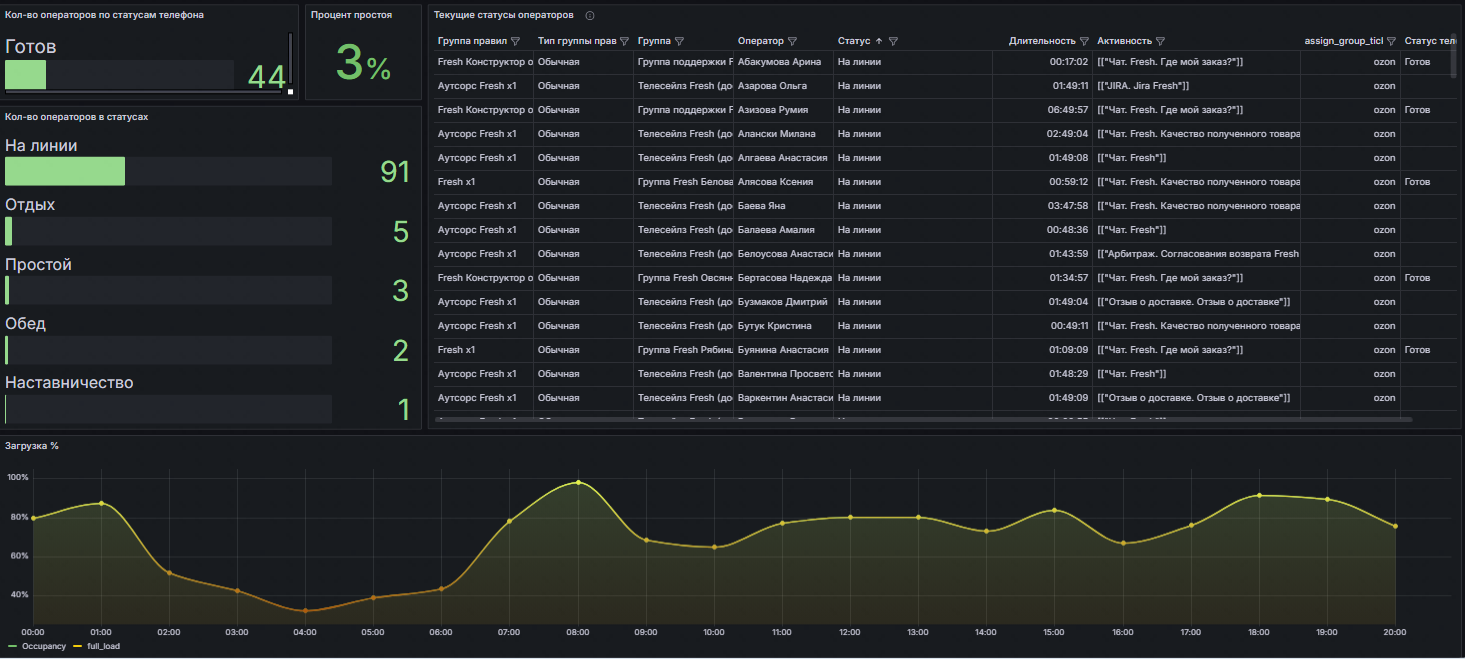Click filter icon next to Группа column
This screenshot has width=1465, height=659.
680,41
